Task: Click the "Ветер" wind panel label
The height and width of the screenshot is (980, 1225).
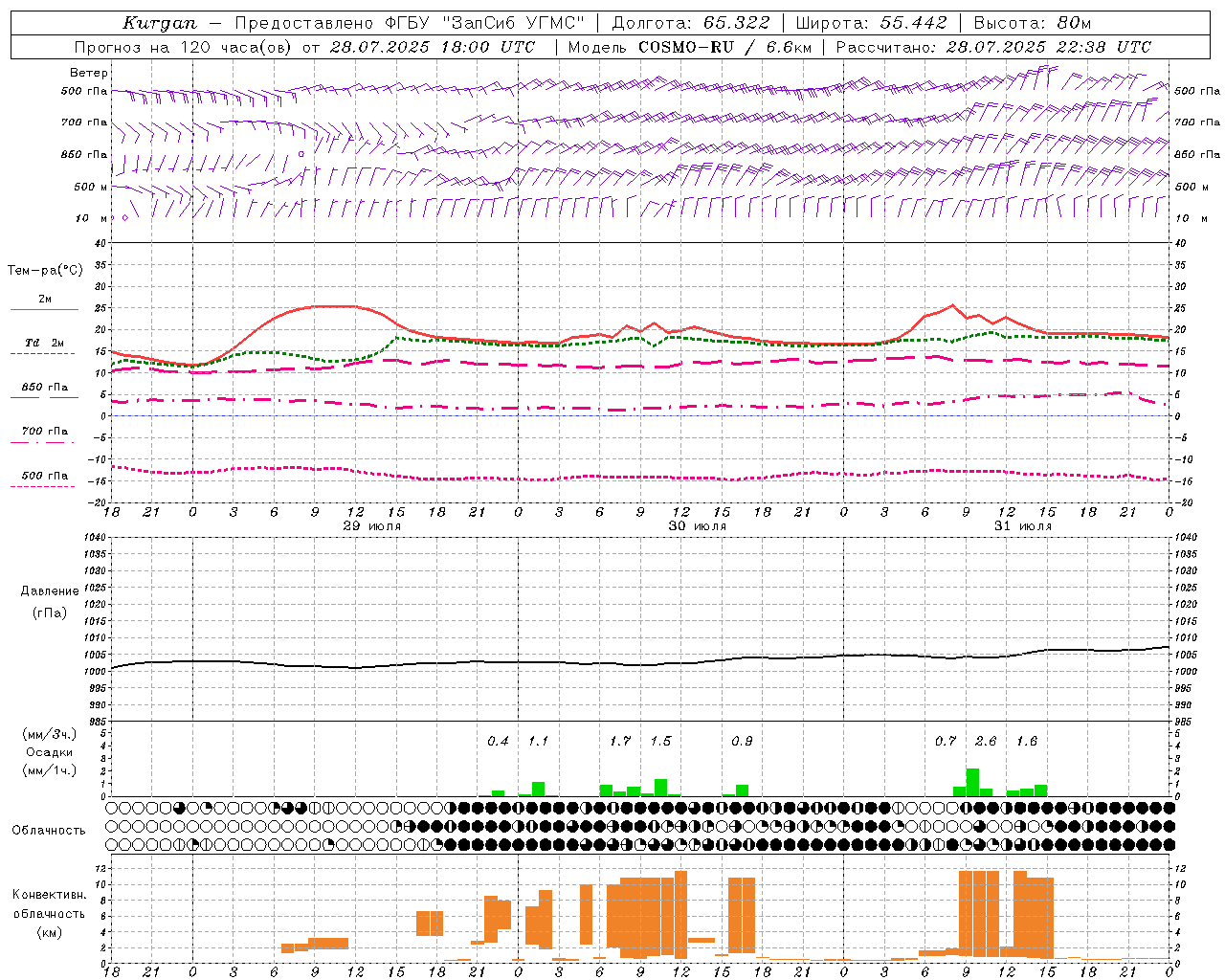Action: (x=89, y=73)
